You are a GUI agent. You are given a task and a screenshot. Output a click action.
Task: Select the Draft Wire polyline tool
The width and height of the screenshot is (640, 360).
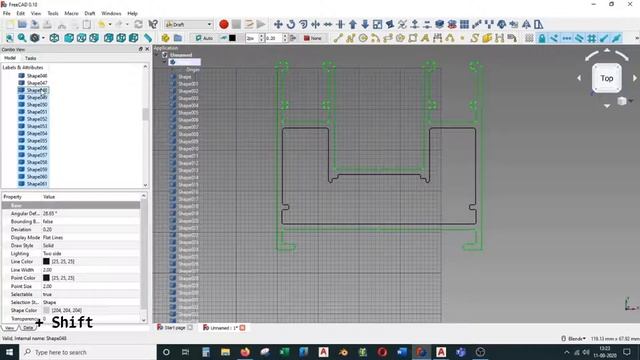tap(350, 38)
